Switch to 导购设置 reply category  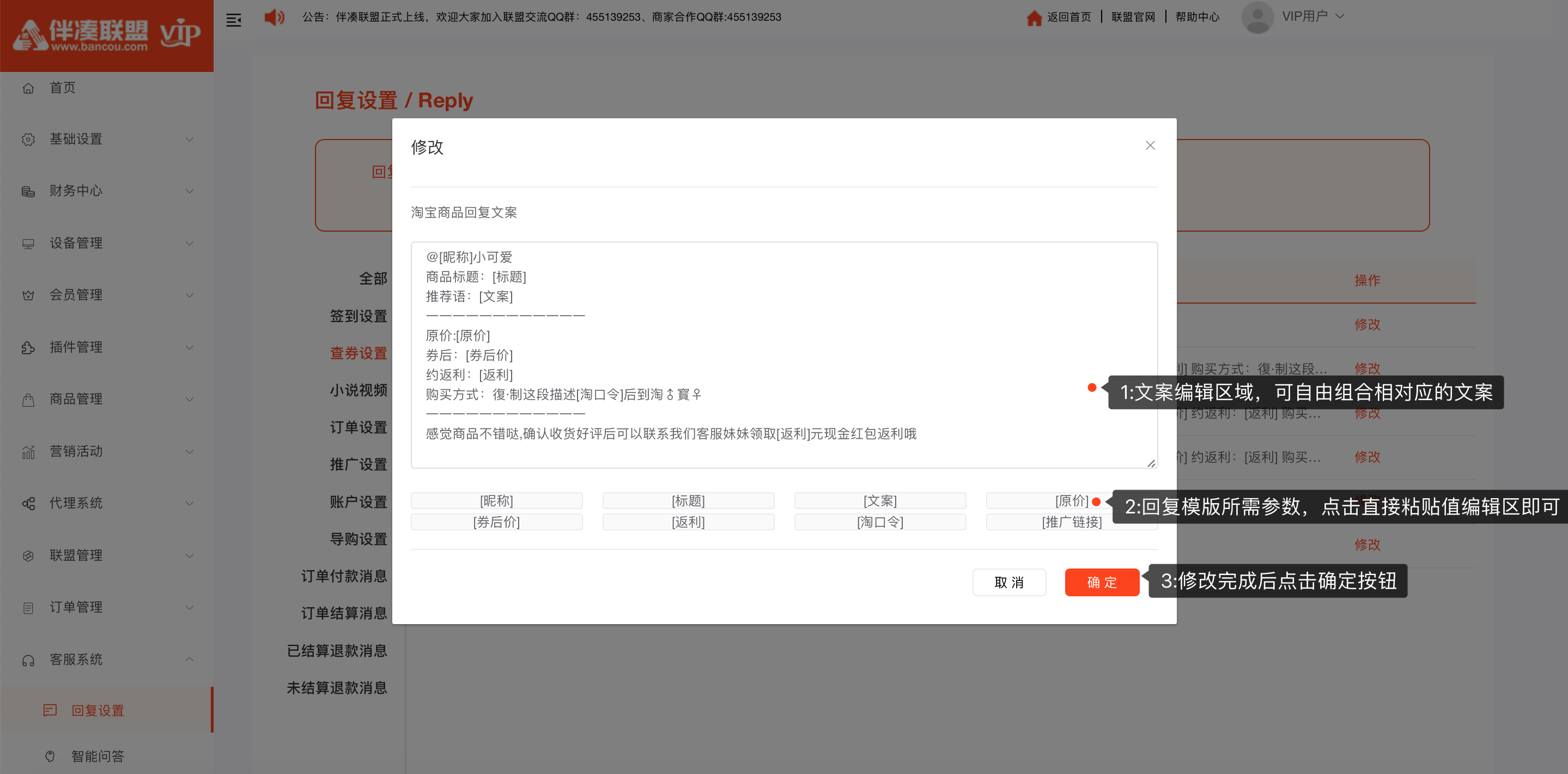coord(358,539)
